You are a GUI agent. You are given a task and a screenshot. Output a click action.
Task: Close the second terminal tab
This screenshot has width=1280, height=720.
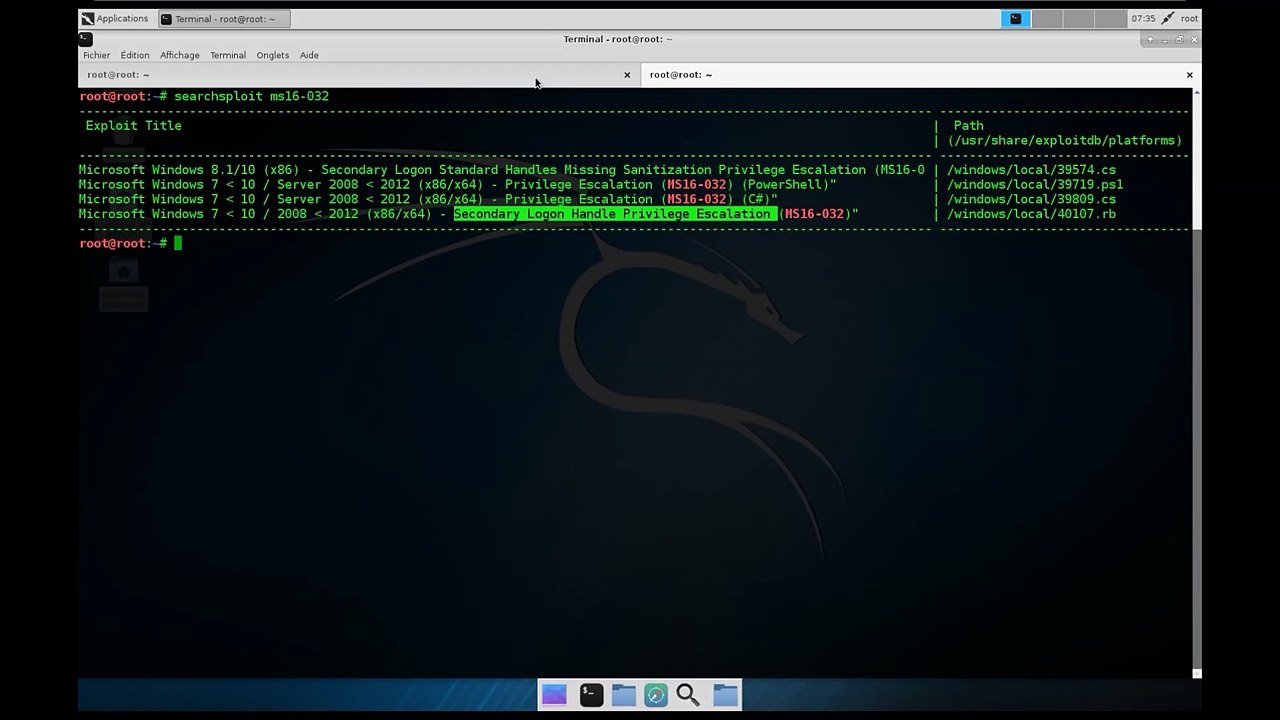[x=1189, y=75]
